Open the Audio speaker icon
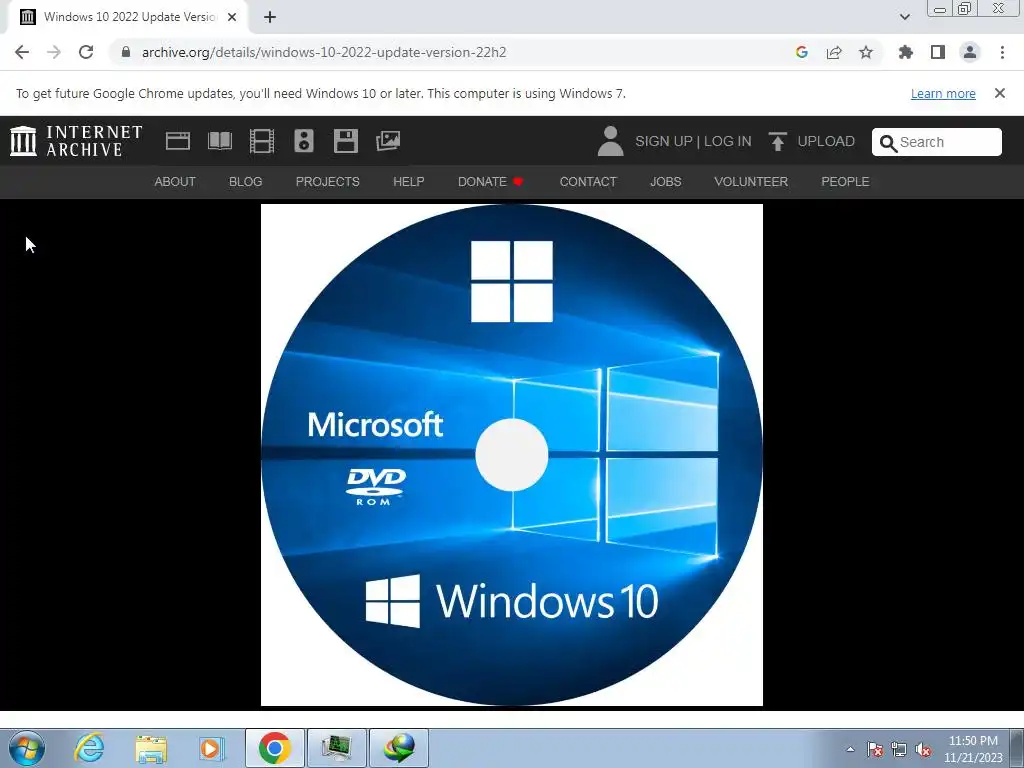 (x=304, y=141)
